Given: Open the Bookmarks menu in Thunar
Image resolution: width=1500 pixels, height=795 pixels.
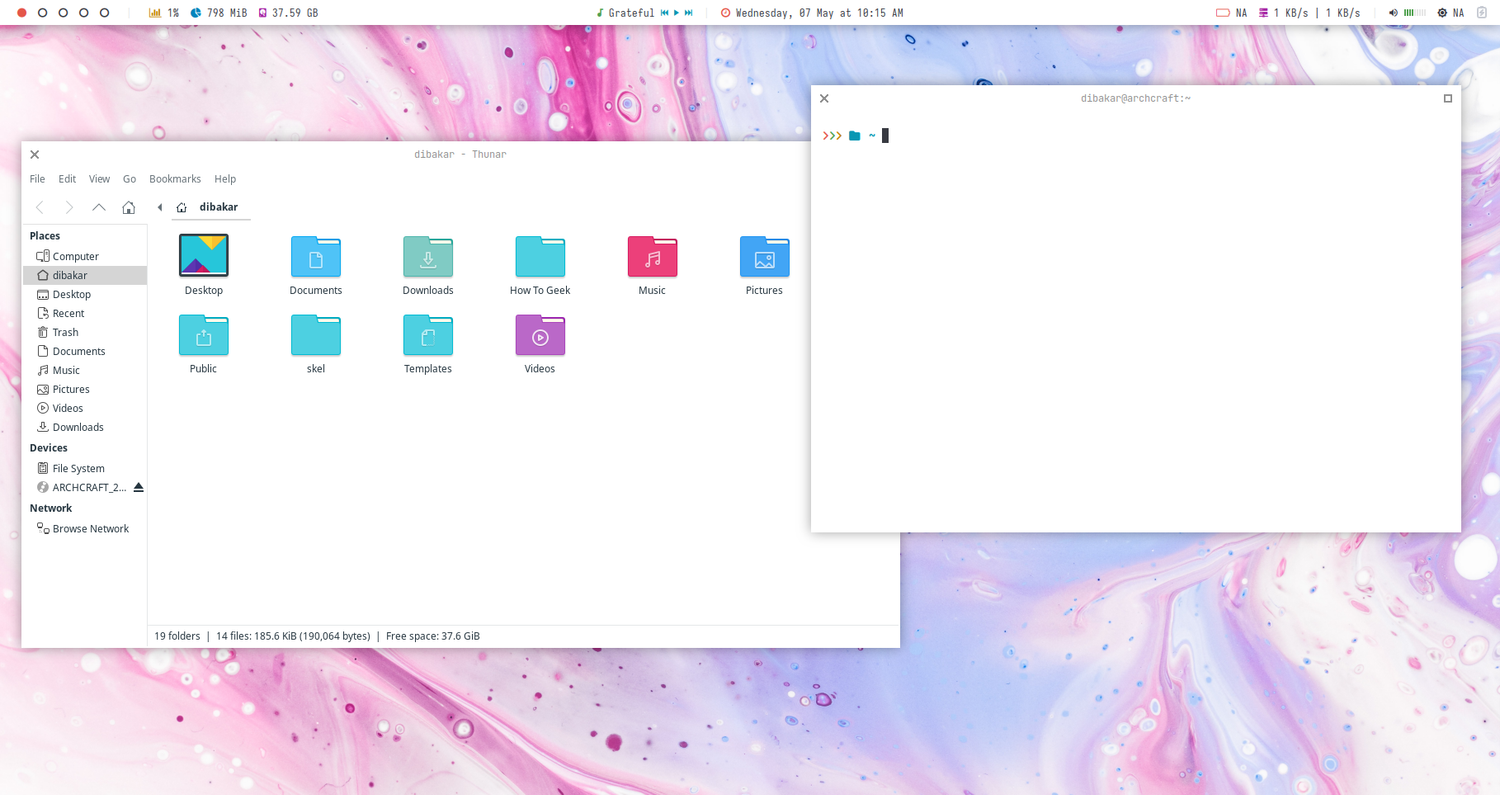Looking at the screenshot, I should click(x=175, y=179).
